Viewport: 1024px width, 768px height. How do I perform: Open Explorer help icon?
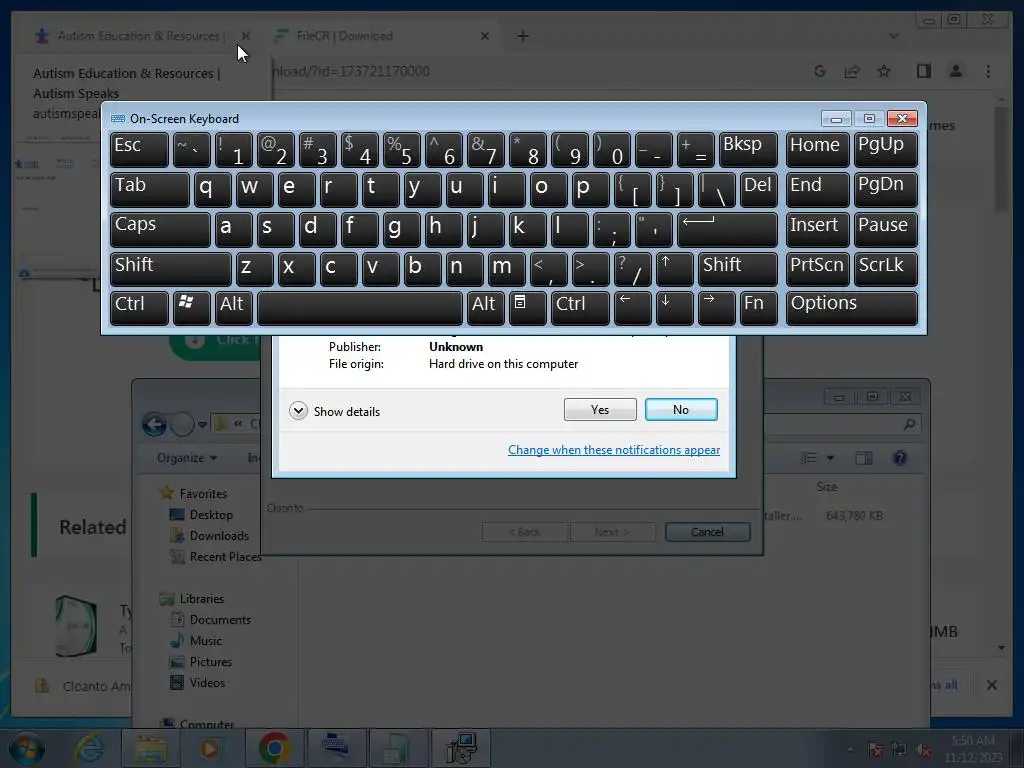[x=900, y=458]
